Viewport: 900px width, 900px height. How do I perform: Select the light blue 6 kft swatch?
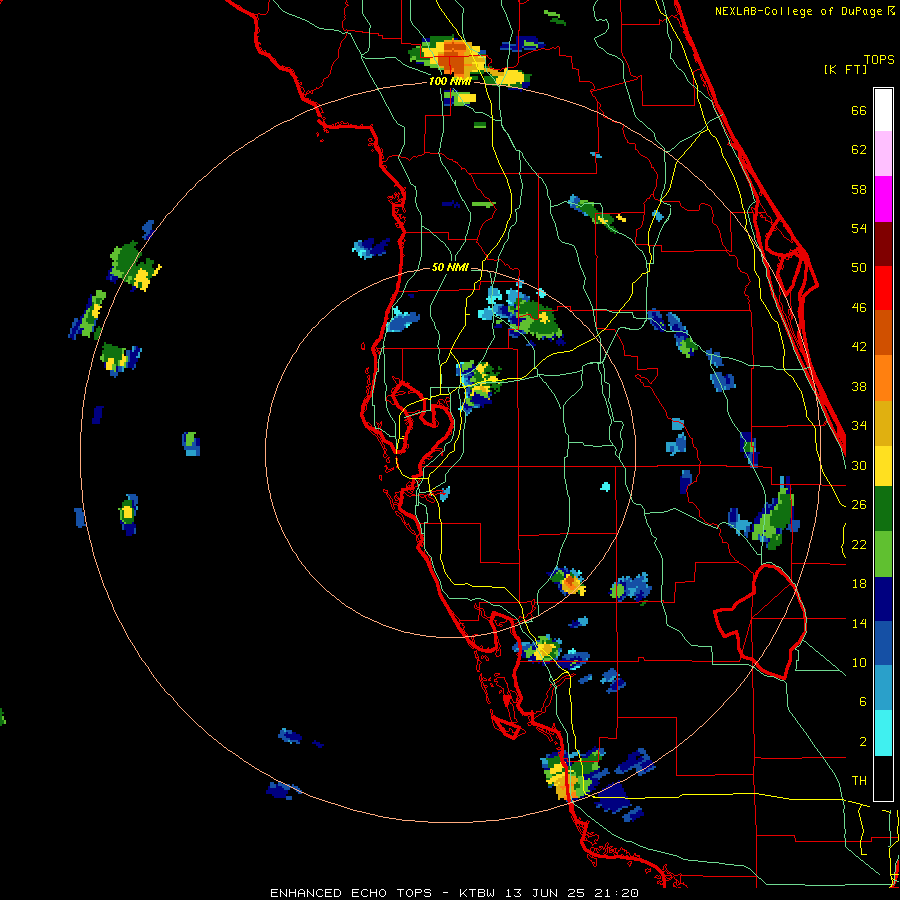click(883, 689)
